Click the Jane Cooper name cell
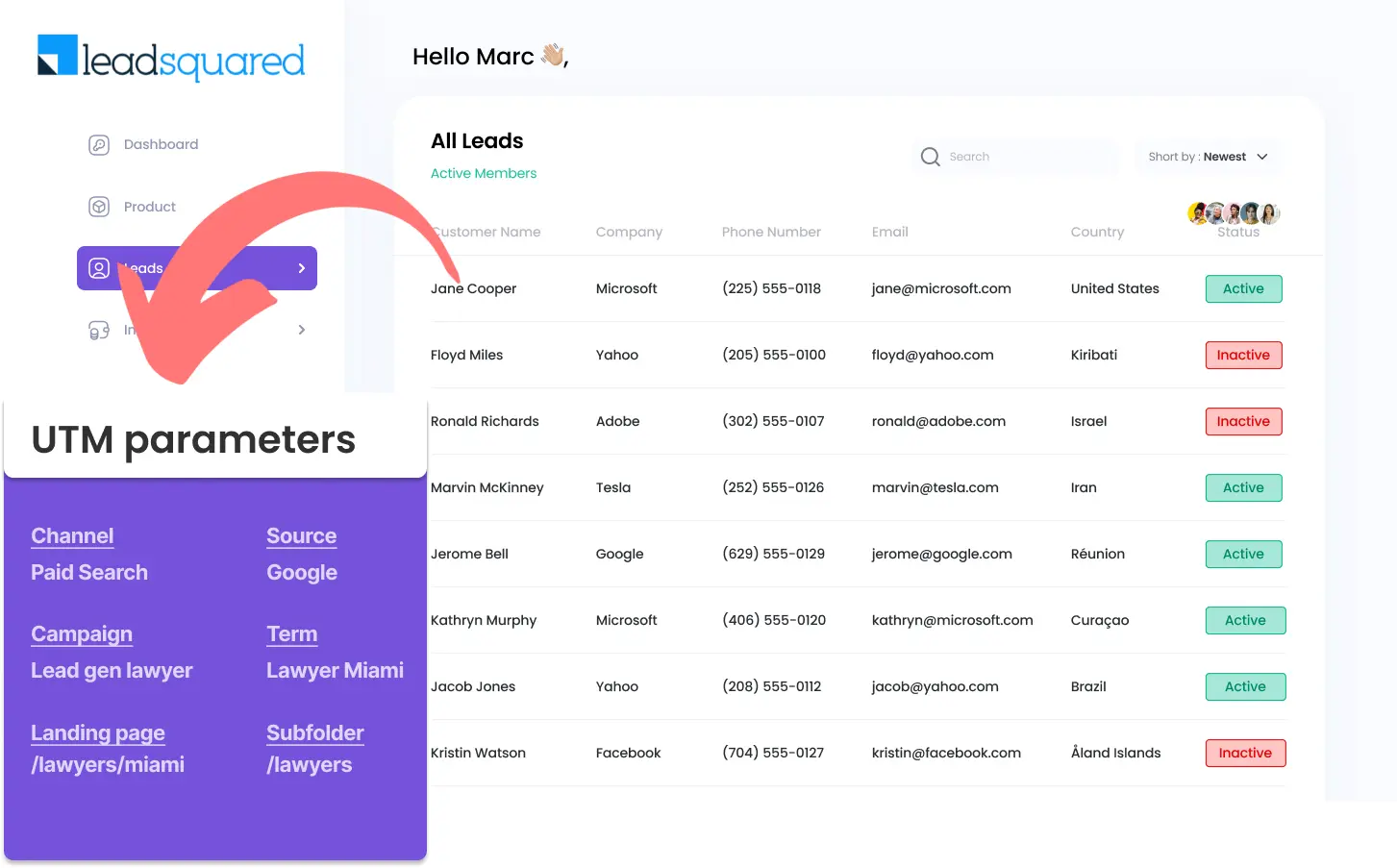The image size is (1397, 868). point(473,288)
